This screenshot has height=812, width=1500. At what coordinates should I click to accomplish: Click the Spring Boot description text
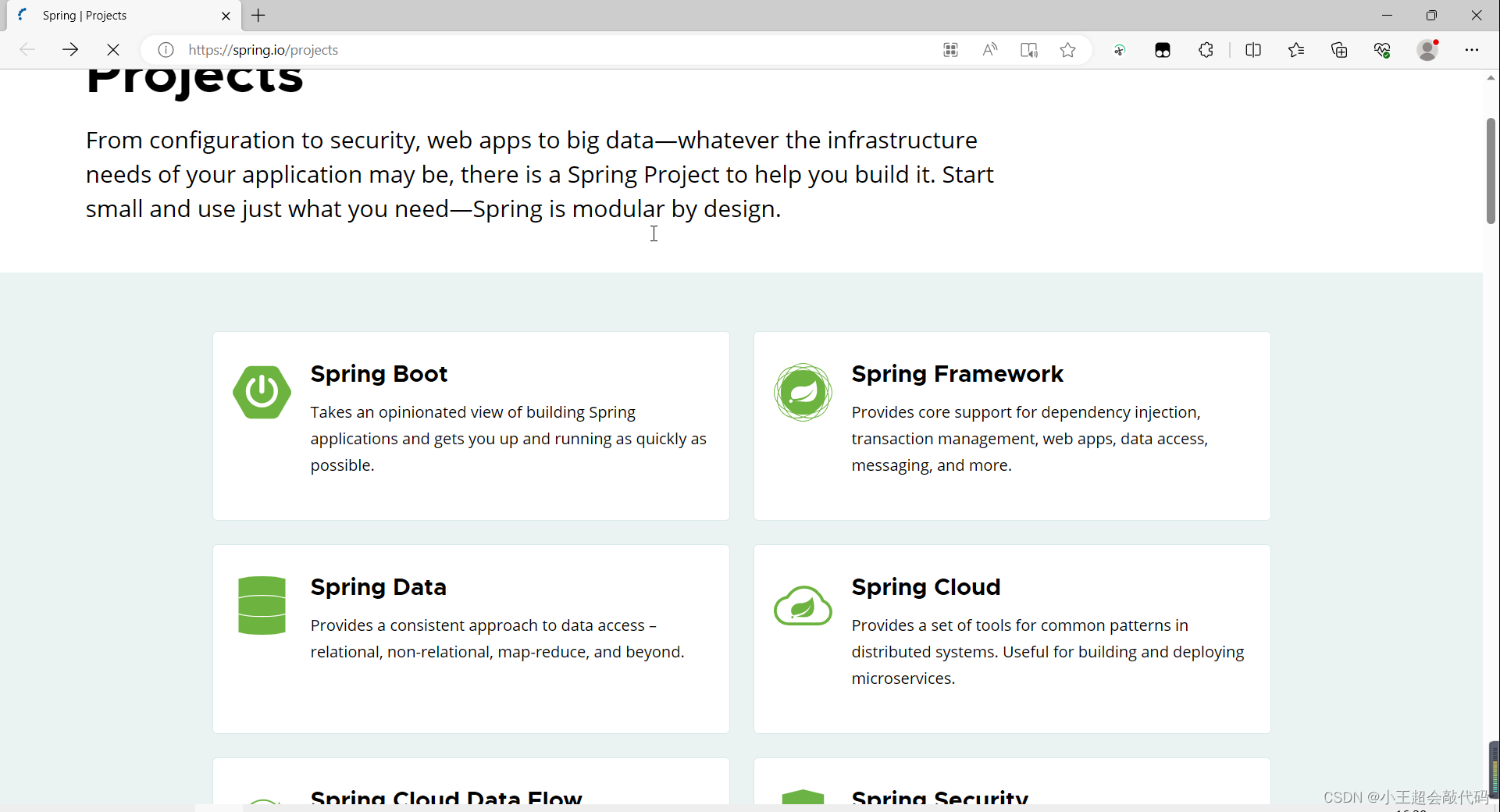pos(508,439)
